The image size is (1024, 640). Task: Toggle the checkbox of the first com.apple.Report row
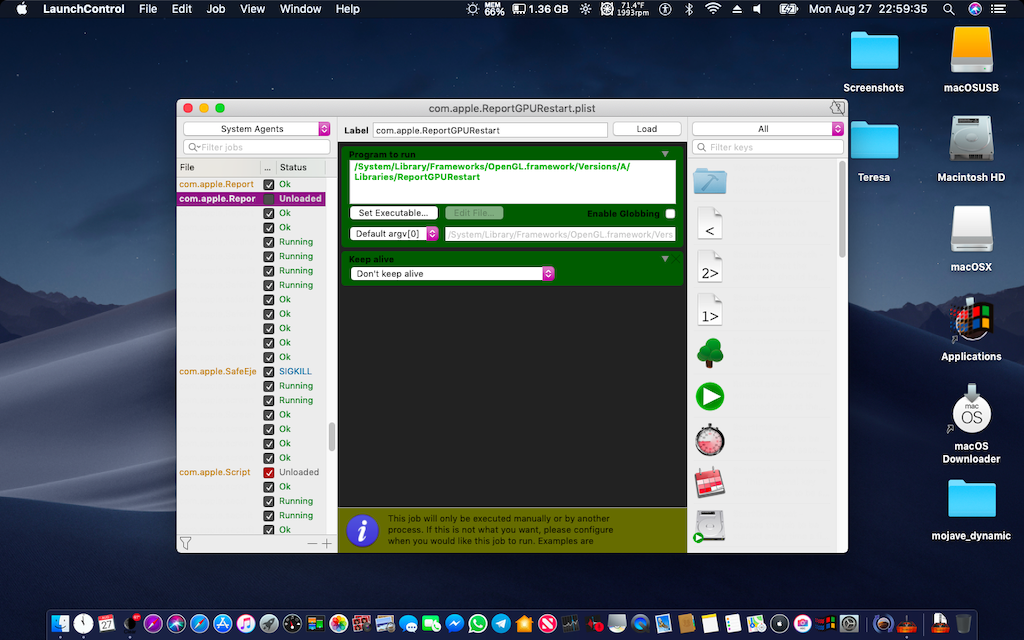pos(268,184)
